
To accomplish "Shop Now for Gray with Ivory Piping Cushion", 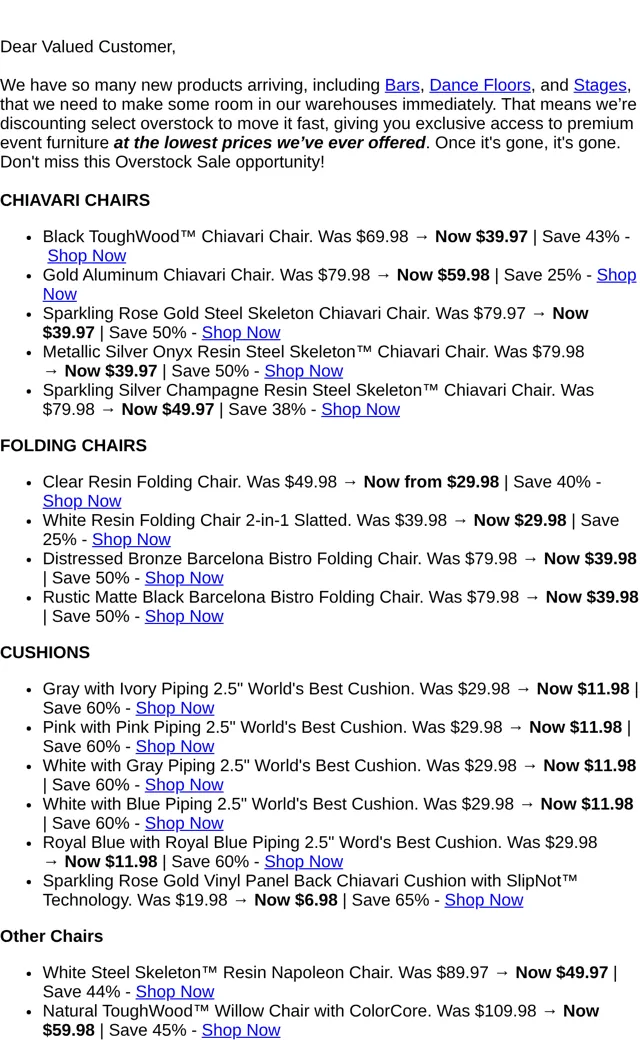I will [x=175, y=708].
